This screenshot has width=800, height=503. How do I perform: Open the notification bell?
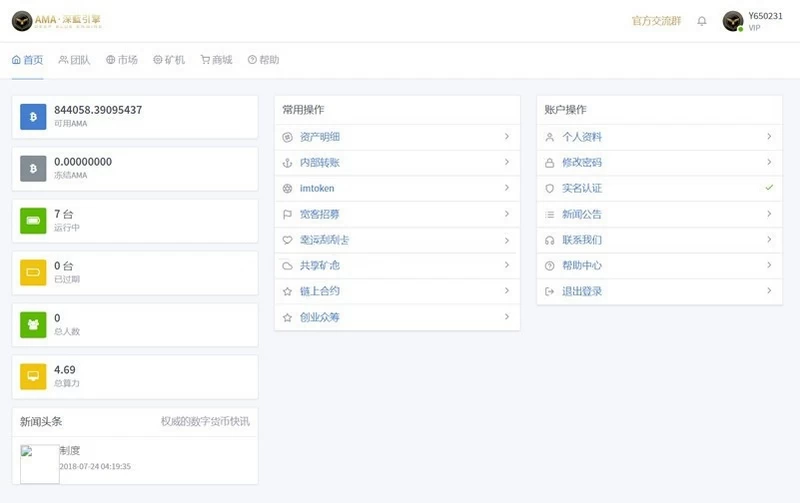[x=702, y=21]
